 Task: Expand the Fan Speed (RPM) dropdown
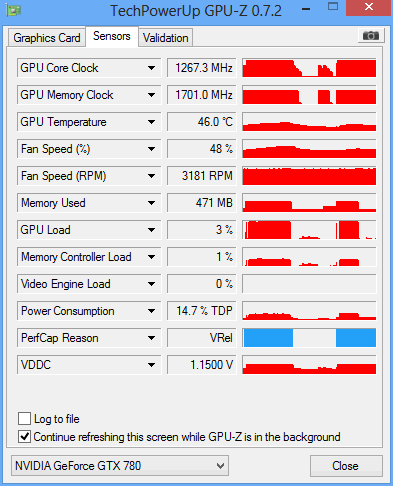pyautogui.click(x=151, y=176)
